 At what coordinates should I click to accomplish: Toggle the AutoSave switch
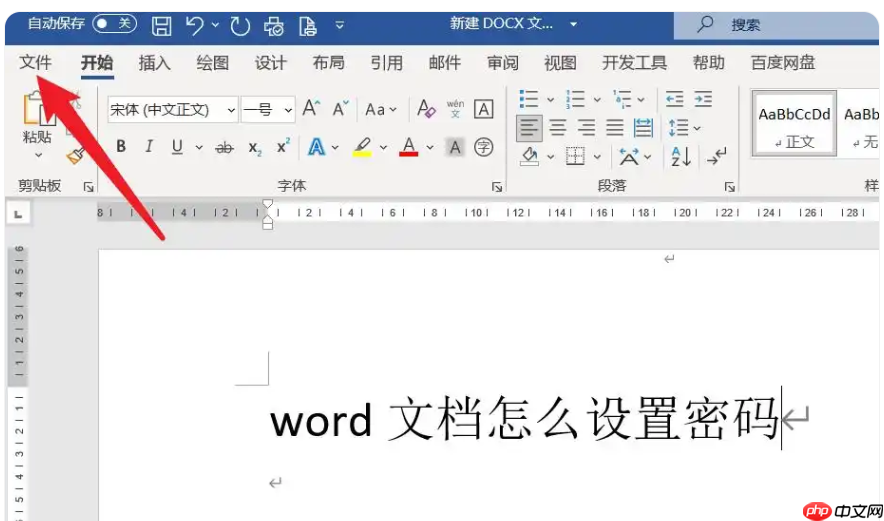tap(114, 24)
